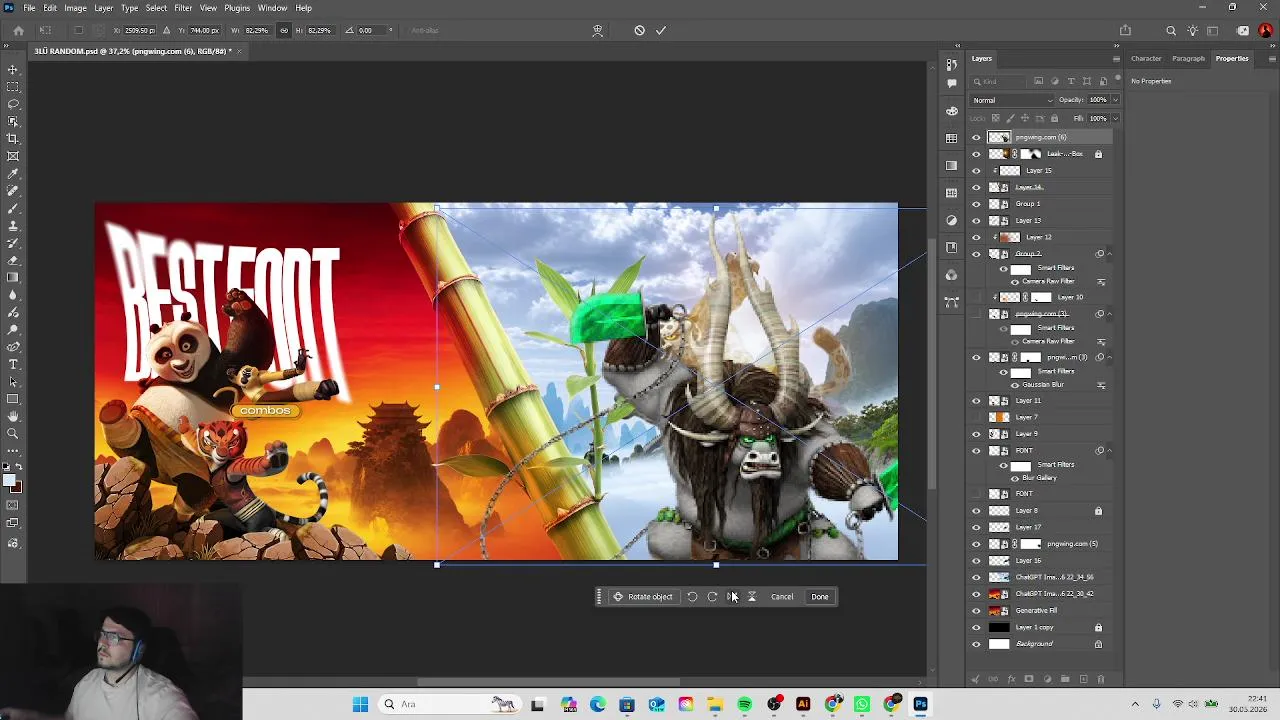
Task: Show the hidden Layer 7
Action: pos(976,417)
